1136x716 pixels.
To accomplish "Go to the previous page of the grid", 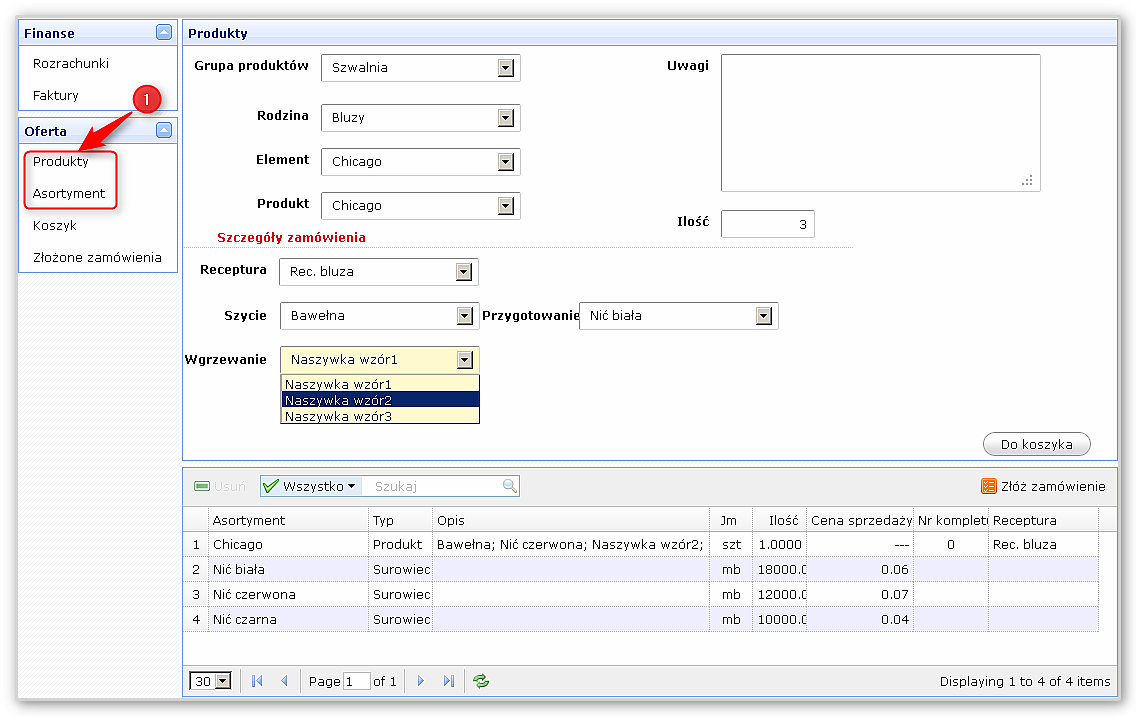I will [x=284, y=681].
